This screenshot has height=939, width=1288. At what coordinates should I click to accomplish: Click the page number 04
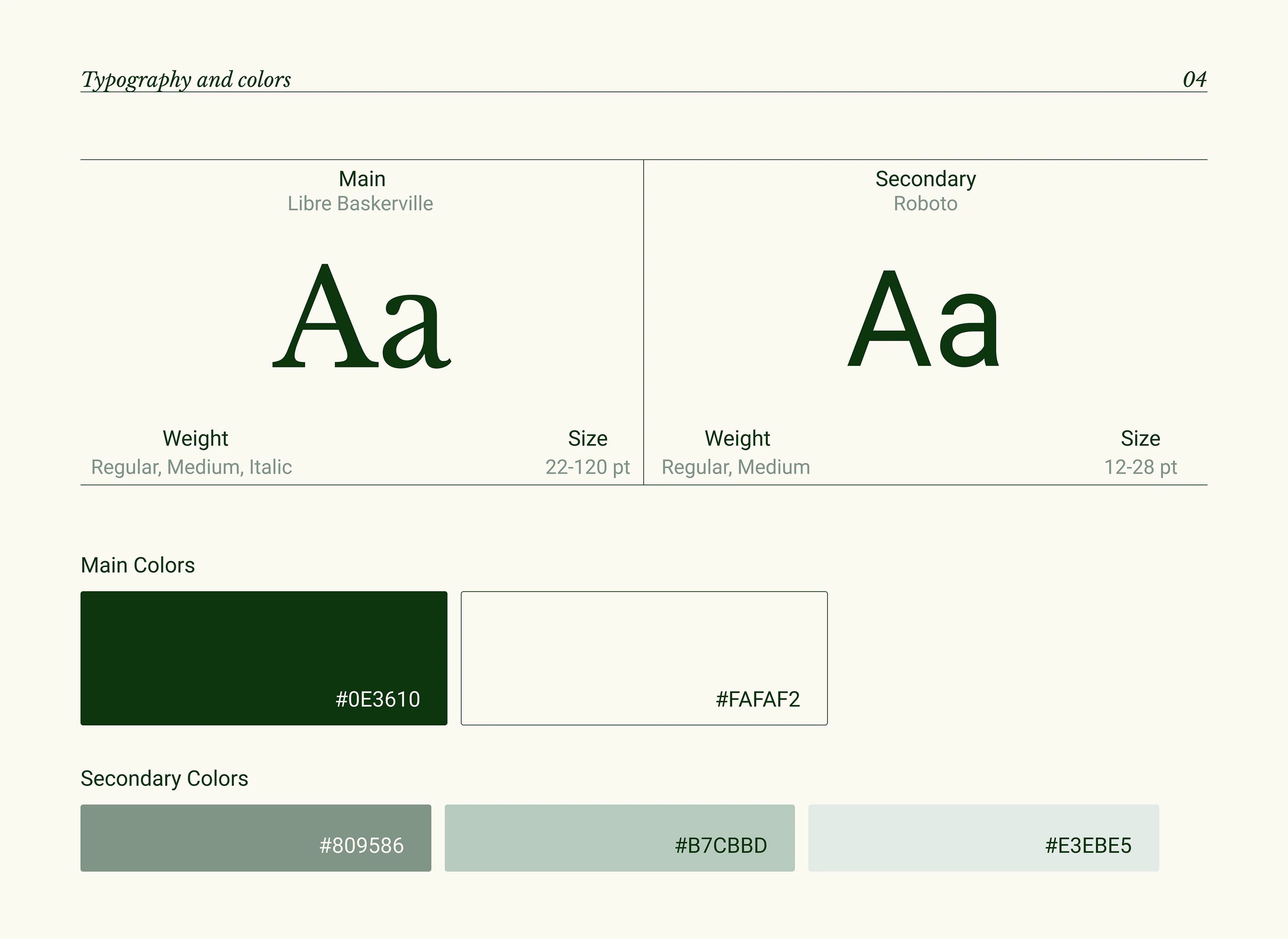click(x=1194, y=80)
